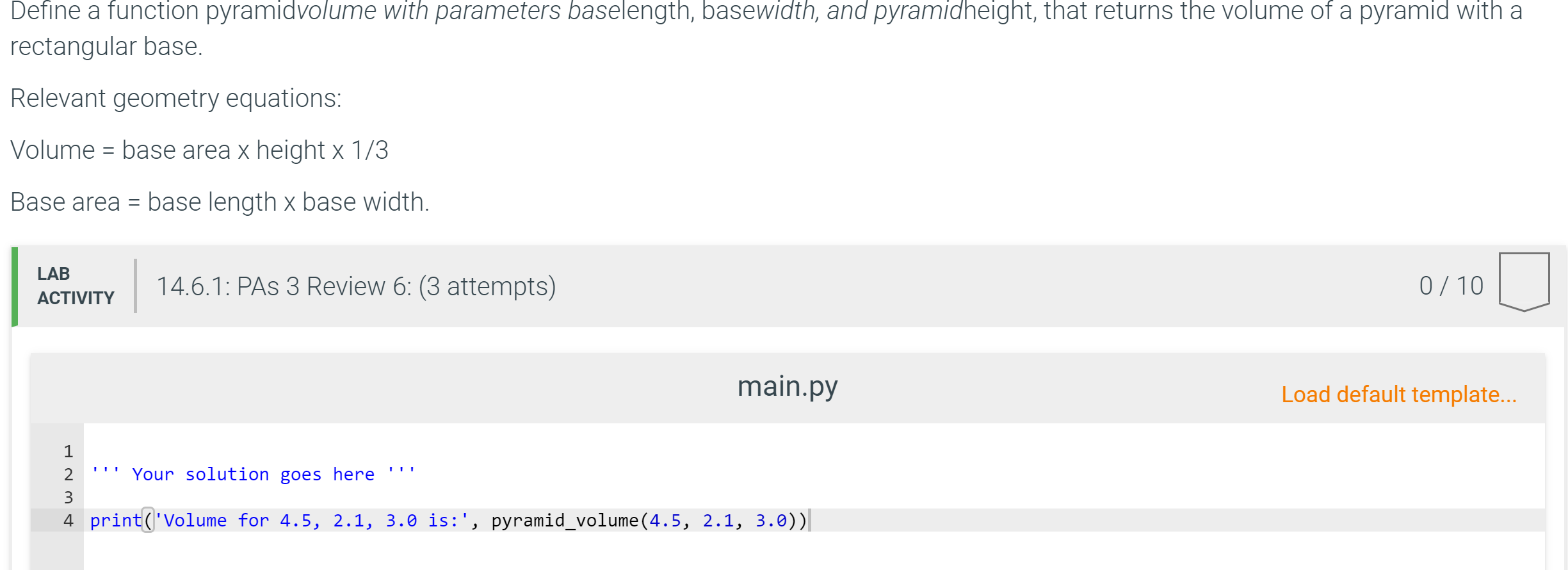Click the 'Your solution goes here' comment

253,475
